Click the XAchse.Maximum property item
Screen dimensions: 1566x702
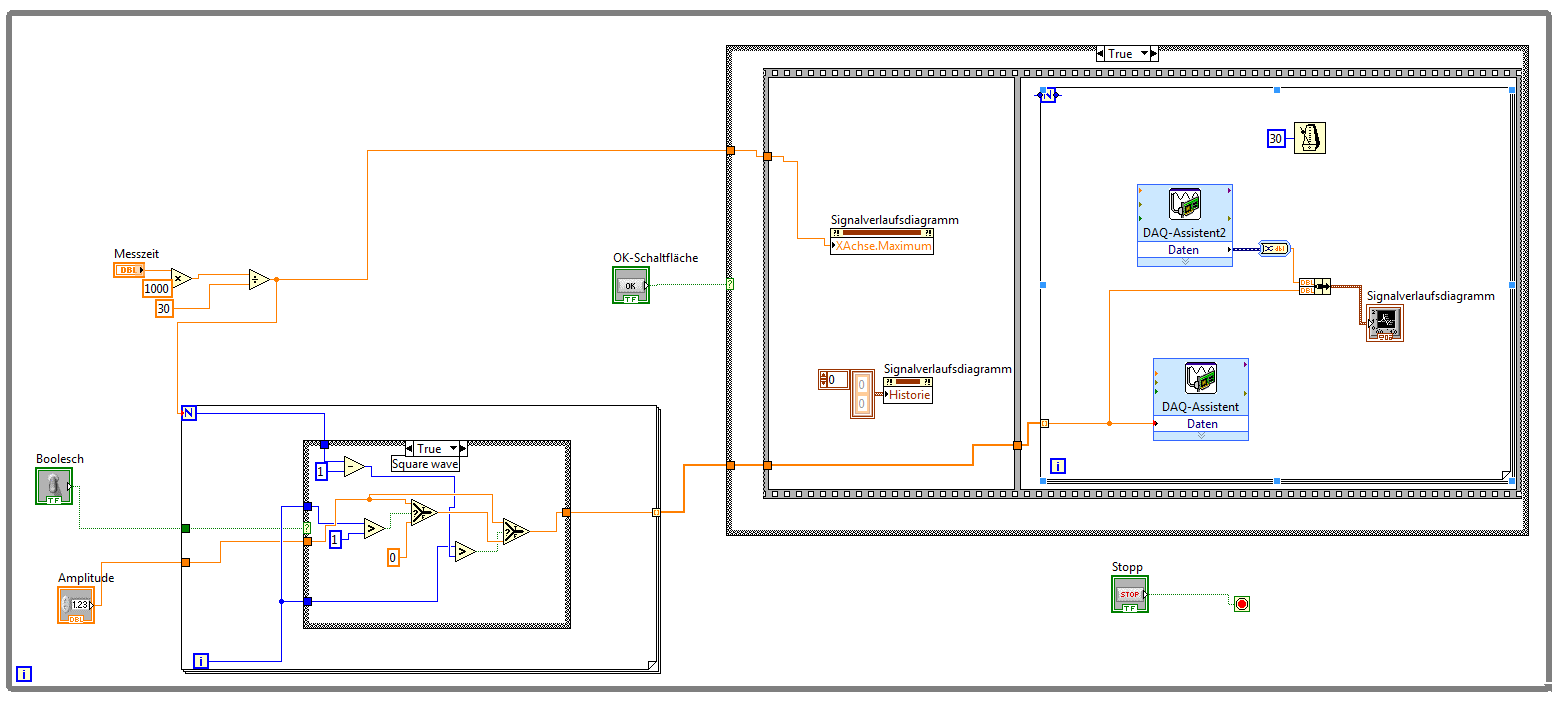pyautogui.click(x=882, y=246)
